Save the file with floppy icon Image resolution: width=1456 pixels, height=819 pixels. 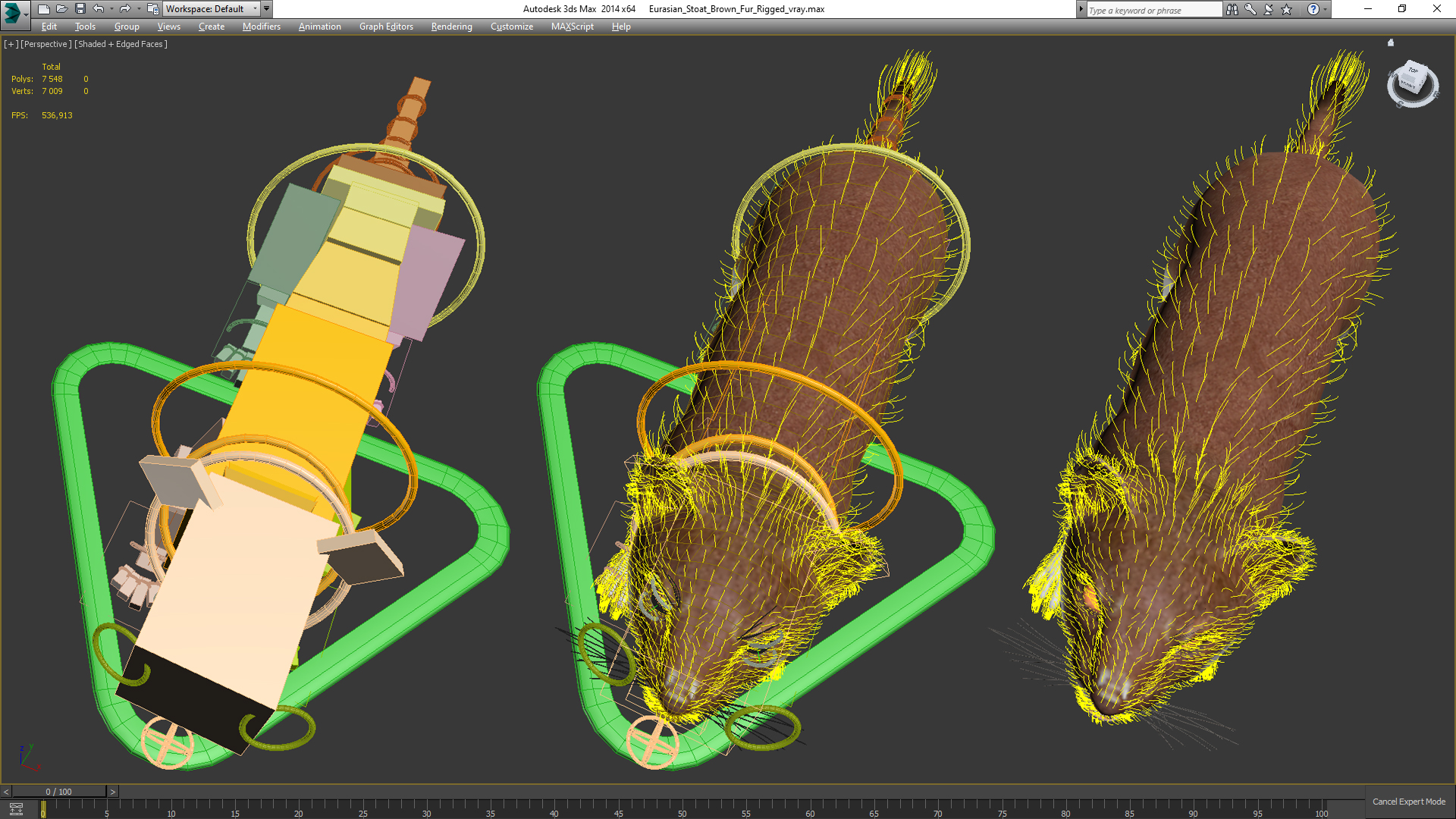click(80, 9)
